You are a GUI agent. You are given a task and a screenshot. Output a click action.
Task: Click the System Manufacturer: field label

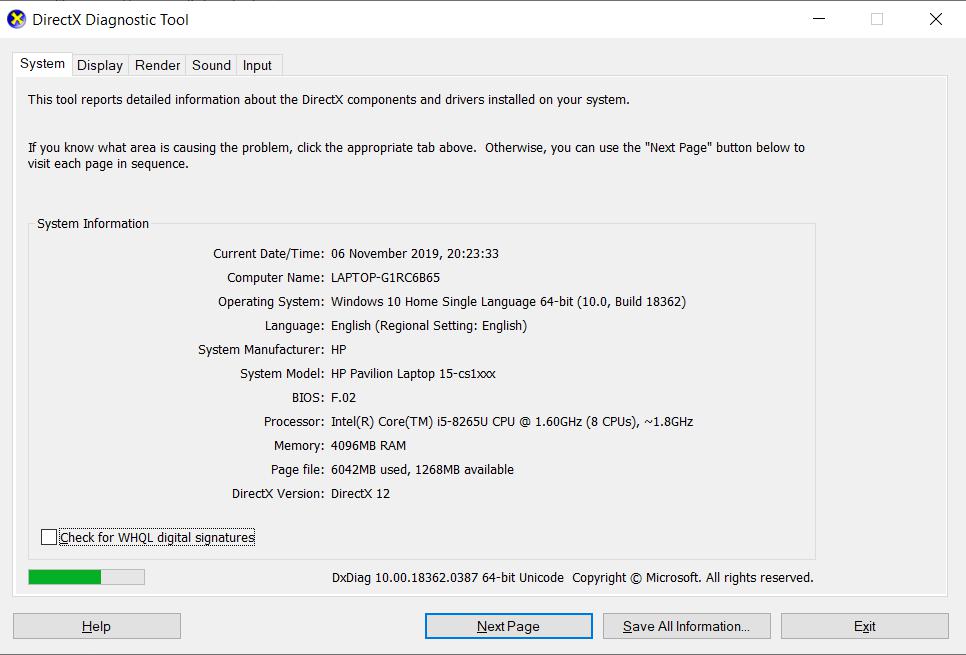(261, 350)
